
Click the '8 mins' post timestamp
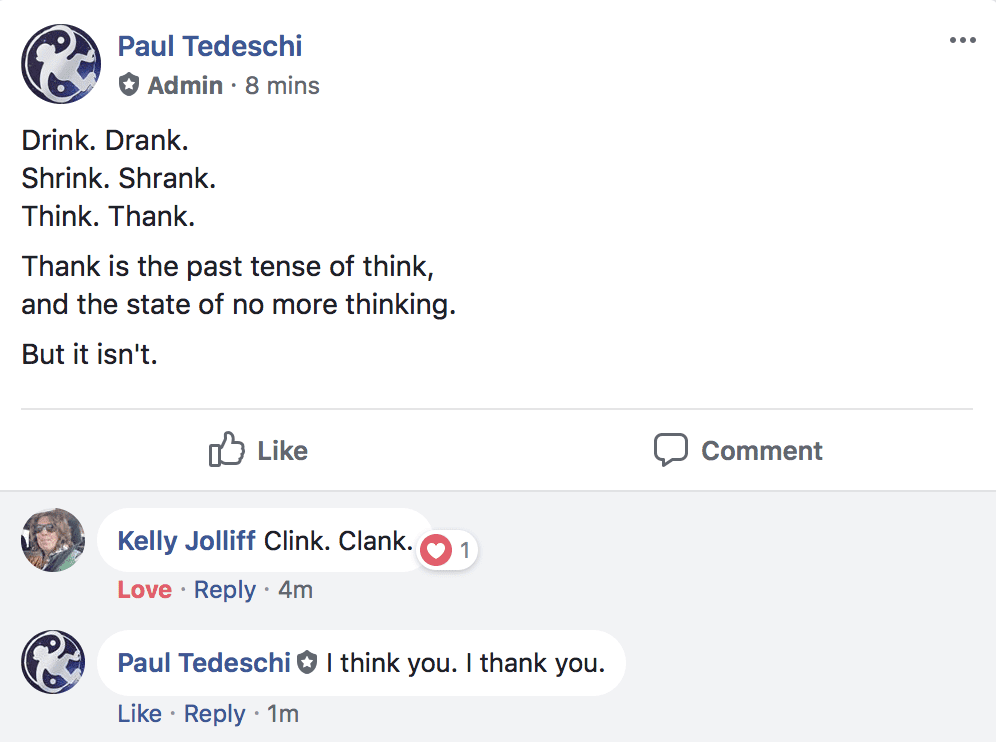click(282, 86)
